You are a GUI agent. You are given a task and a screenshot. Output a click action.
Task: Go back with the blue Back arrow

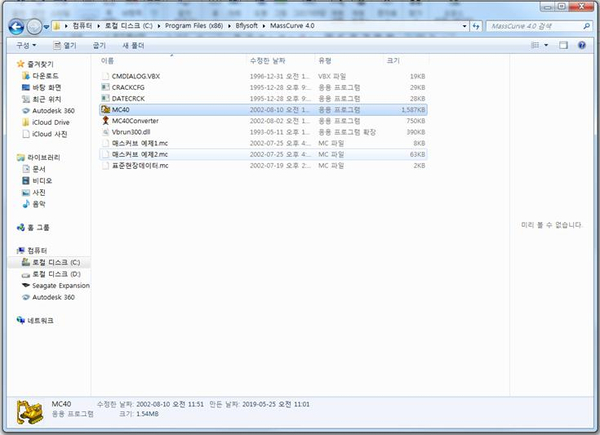(x=16, y=27)
